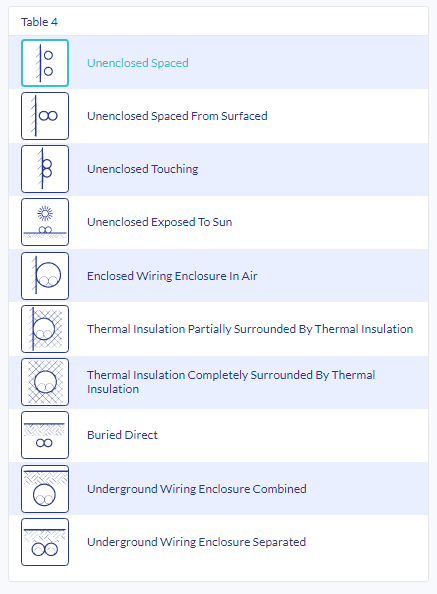Select the Unenclosed Spaced installation icon

tap(45, 63)
